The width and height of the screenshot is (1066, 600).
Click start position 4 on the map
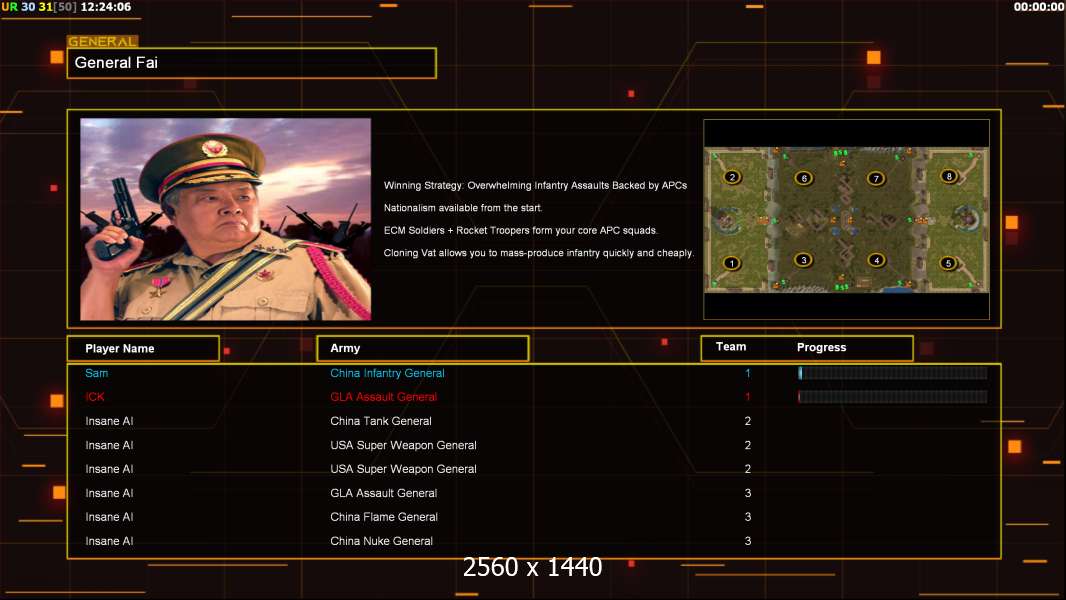(x=876, y=260)
